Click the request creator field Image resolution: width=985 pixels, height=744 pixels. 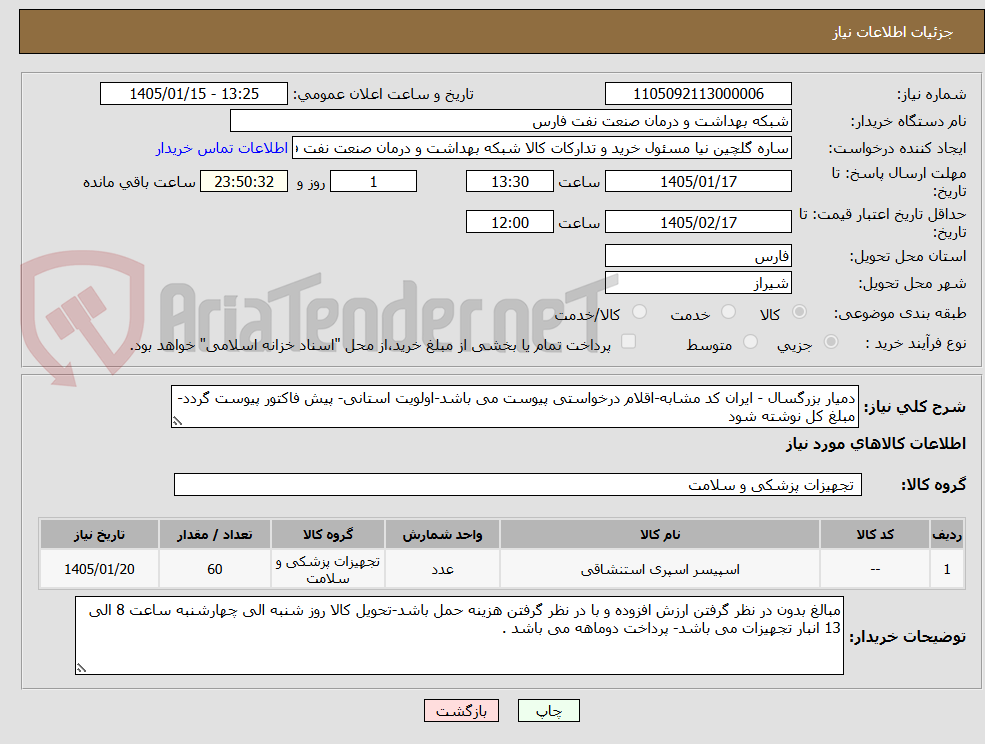click(541, 148)
